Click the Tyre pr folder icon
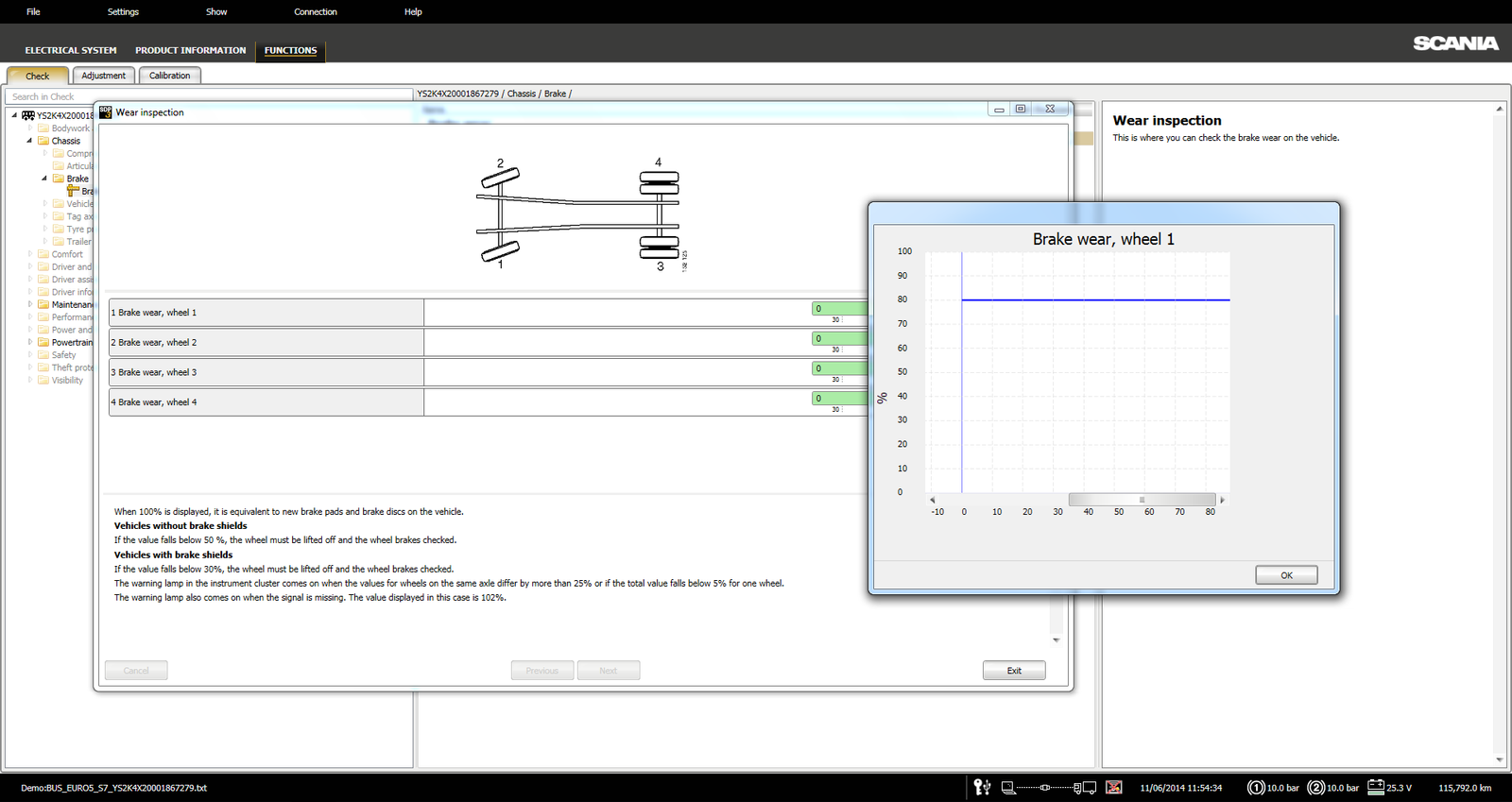 [x=59, y=229]
